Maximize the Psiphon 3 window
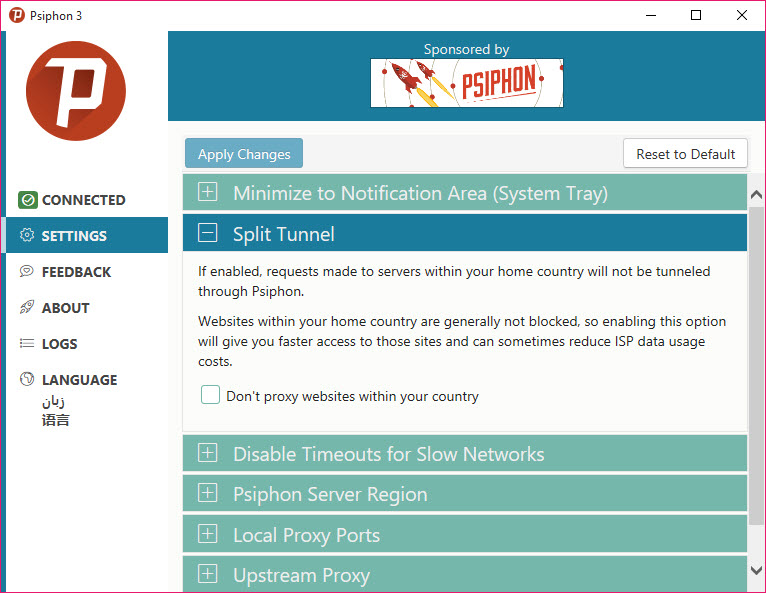The image size is (766, 593). pyautogui.click(x=696, y=15)
